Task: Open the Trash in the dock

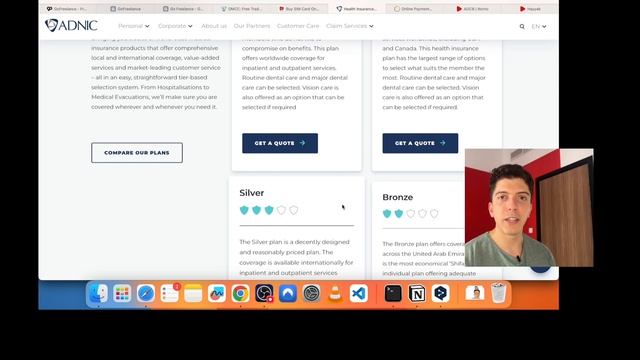Action: pos(498,293)
